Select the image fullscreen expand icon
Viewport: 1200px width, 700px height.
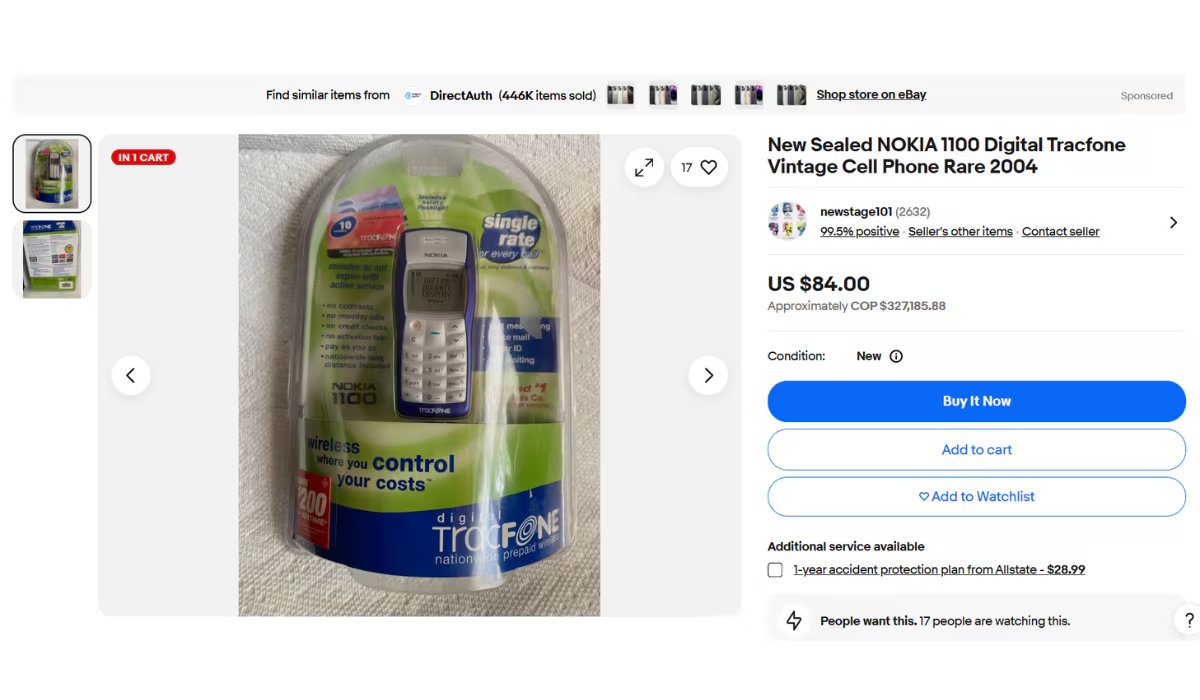[x=644, y=167]
